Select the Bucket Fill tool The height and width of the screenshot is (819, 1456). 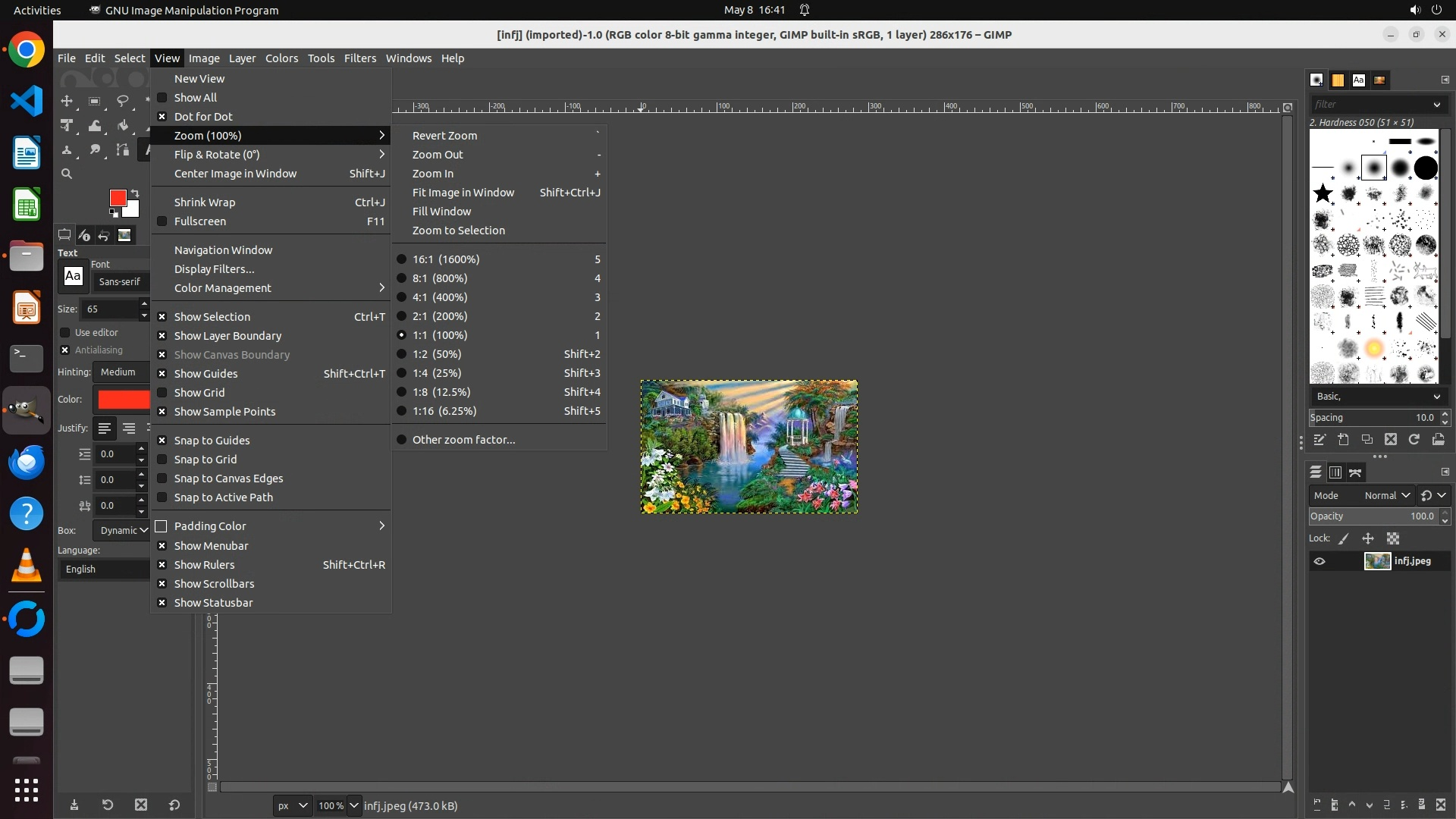(122, 126)
